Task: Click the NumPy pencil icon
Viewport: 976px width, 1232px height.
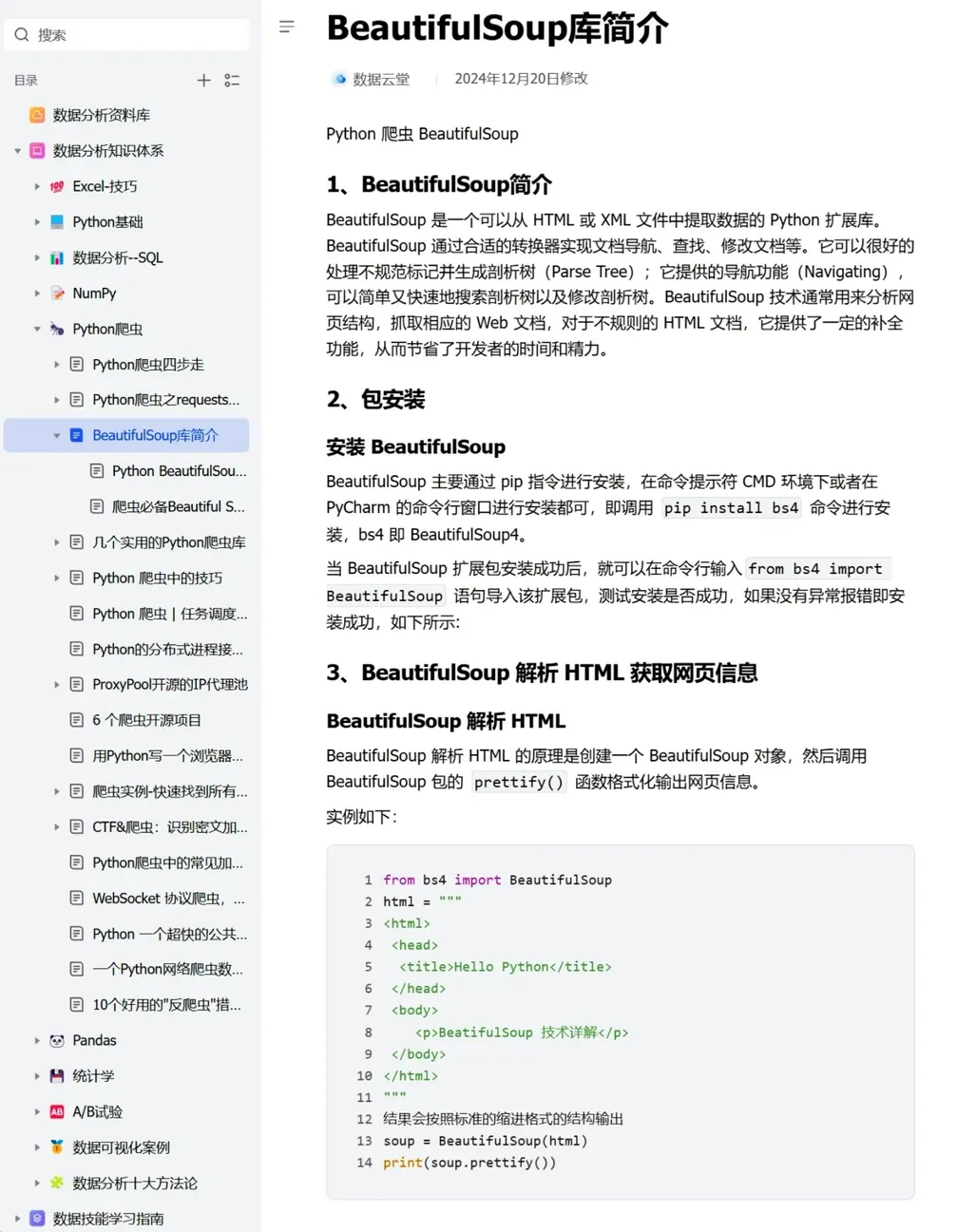Action: (57, 294)
